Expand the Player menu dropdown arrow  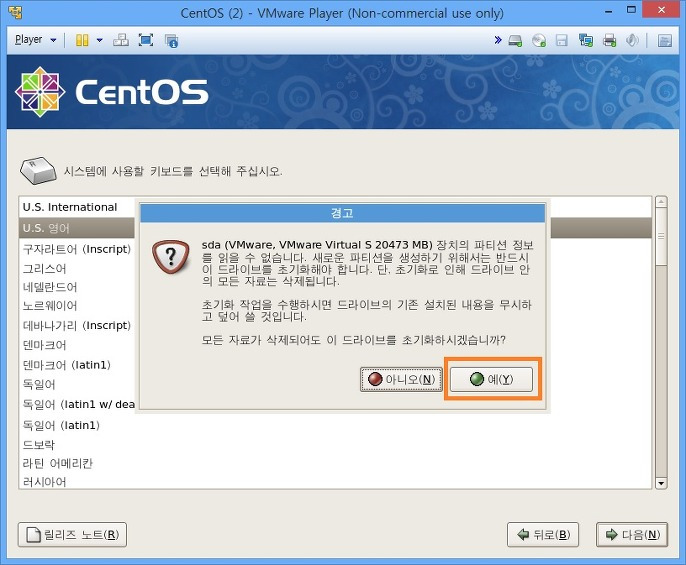[x=53, y=40]
